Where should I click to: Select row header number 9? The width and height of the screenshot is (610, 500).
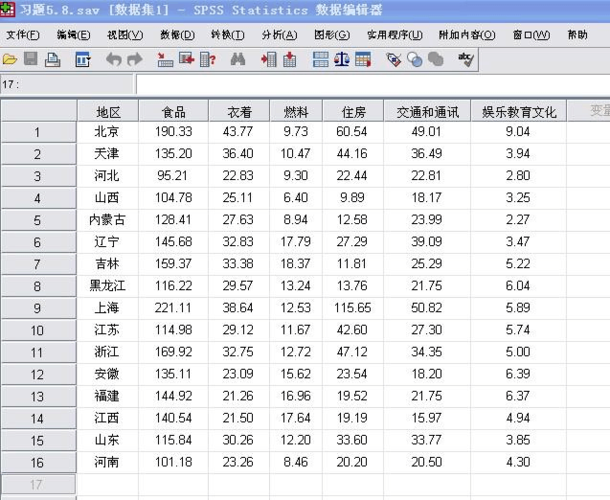coord(38,309)
